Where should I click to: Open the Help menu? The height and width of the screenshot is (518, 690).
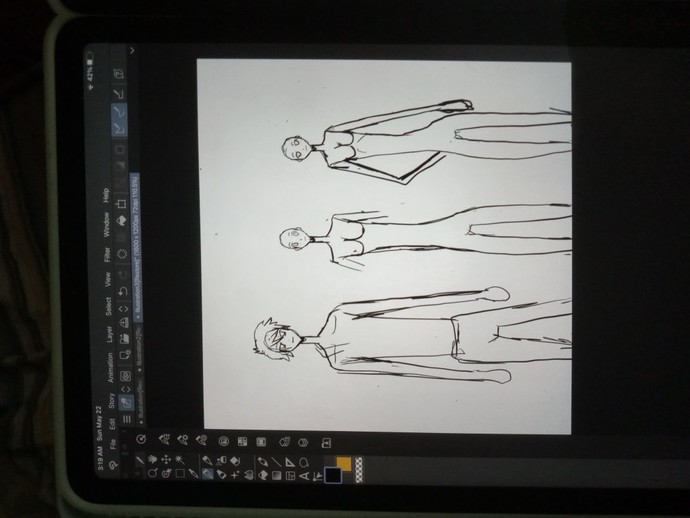click(x=106, y=195)
